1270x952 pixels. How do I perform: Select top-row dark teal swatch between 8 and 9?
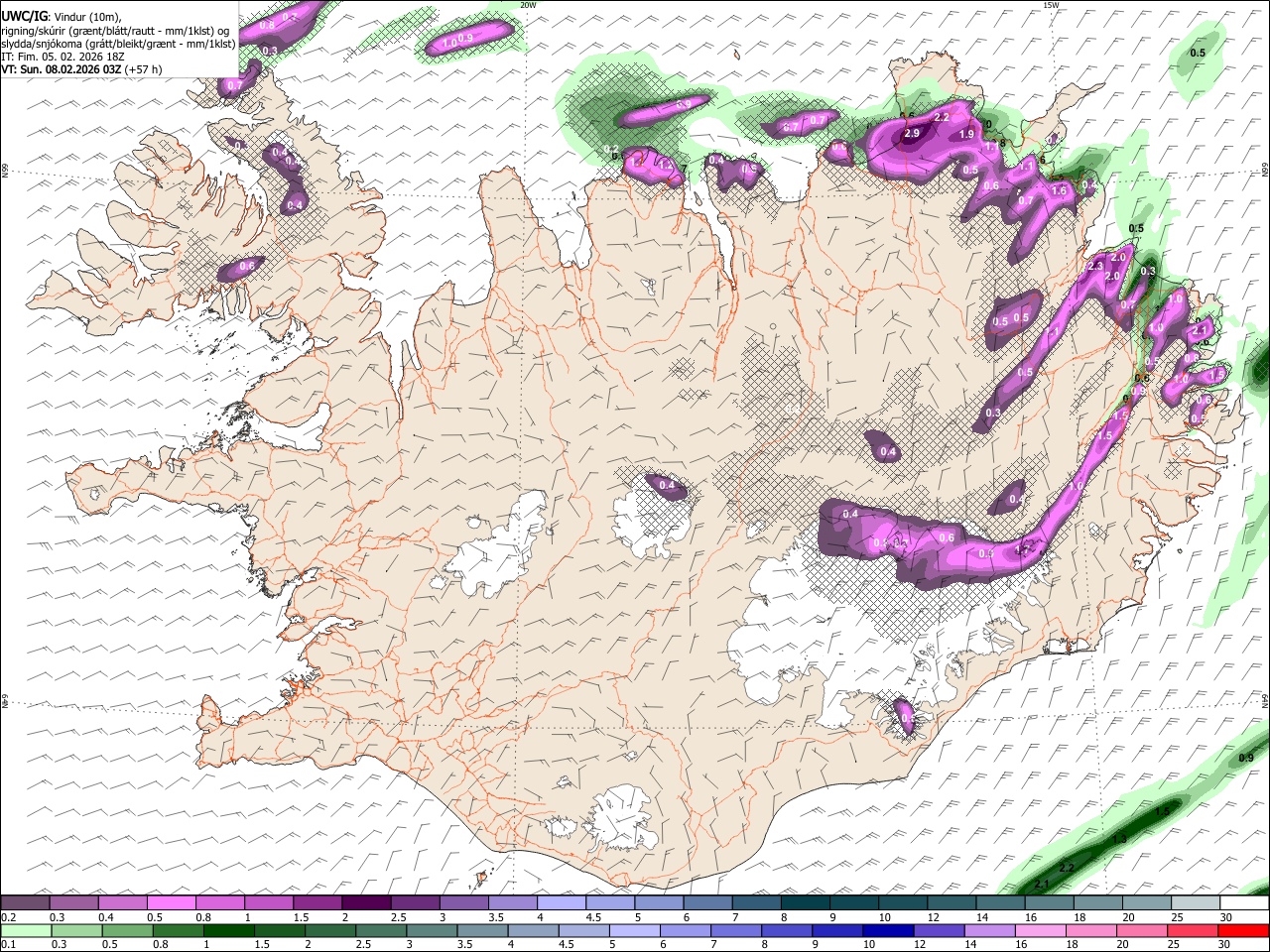coord(805,903)
